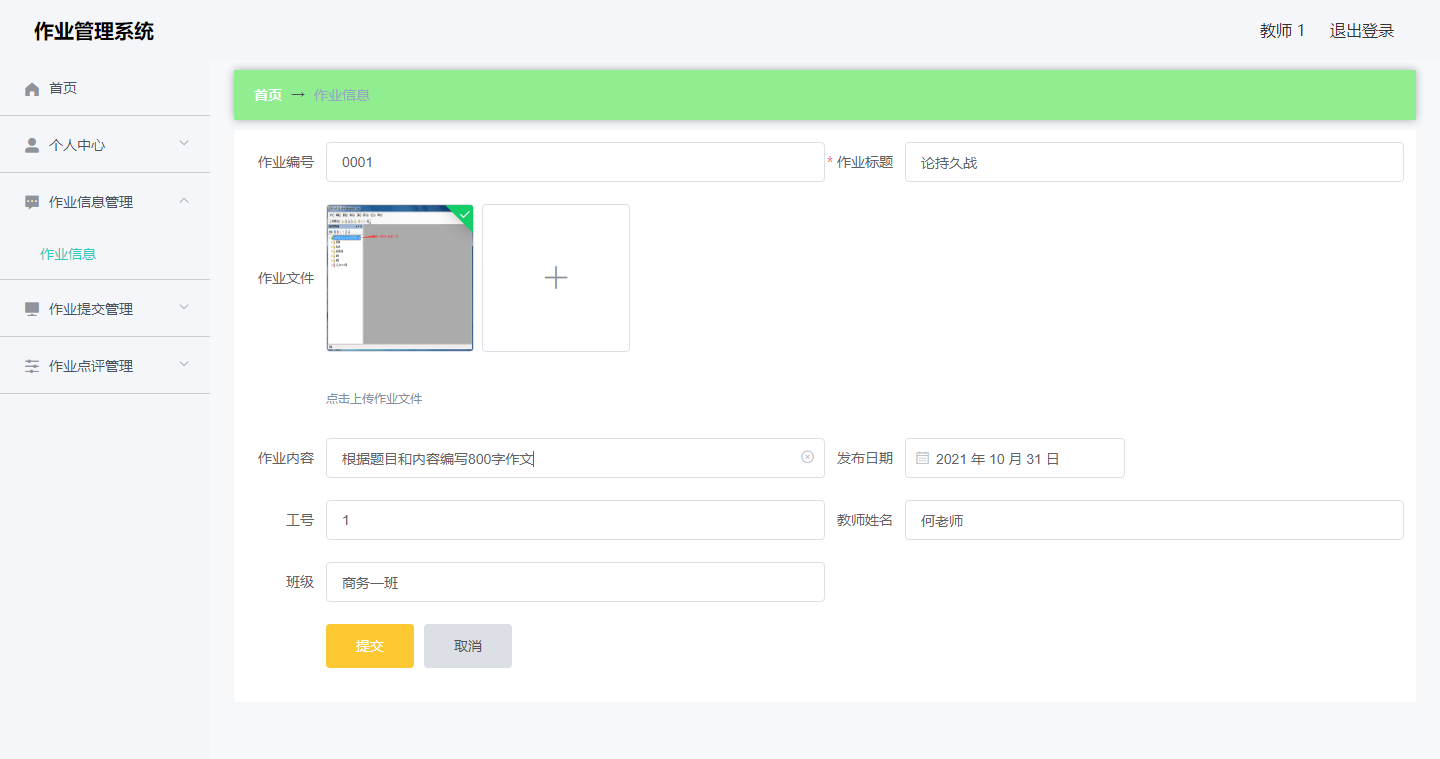Click the calendar icon in 发布日期
Screen dimensions: 1440x759
click(x=922, y=458)
